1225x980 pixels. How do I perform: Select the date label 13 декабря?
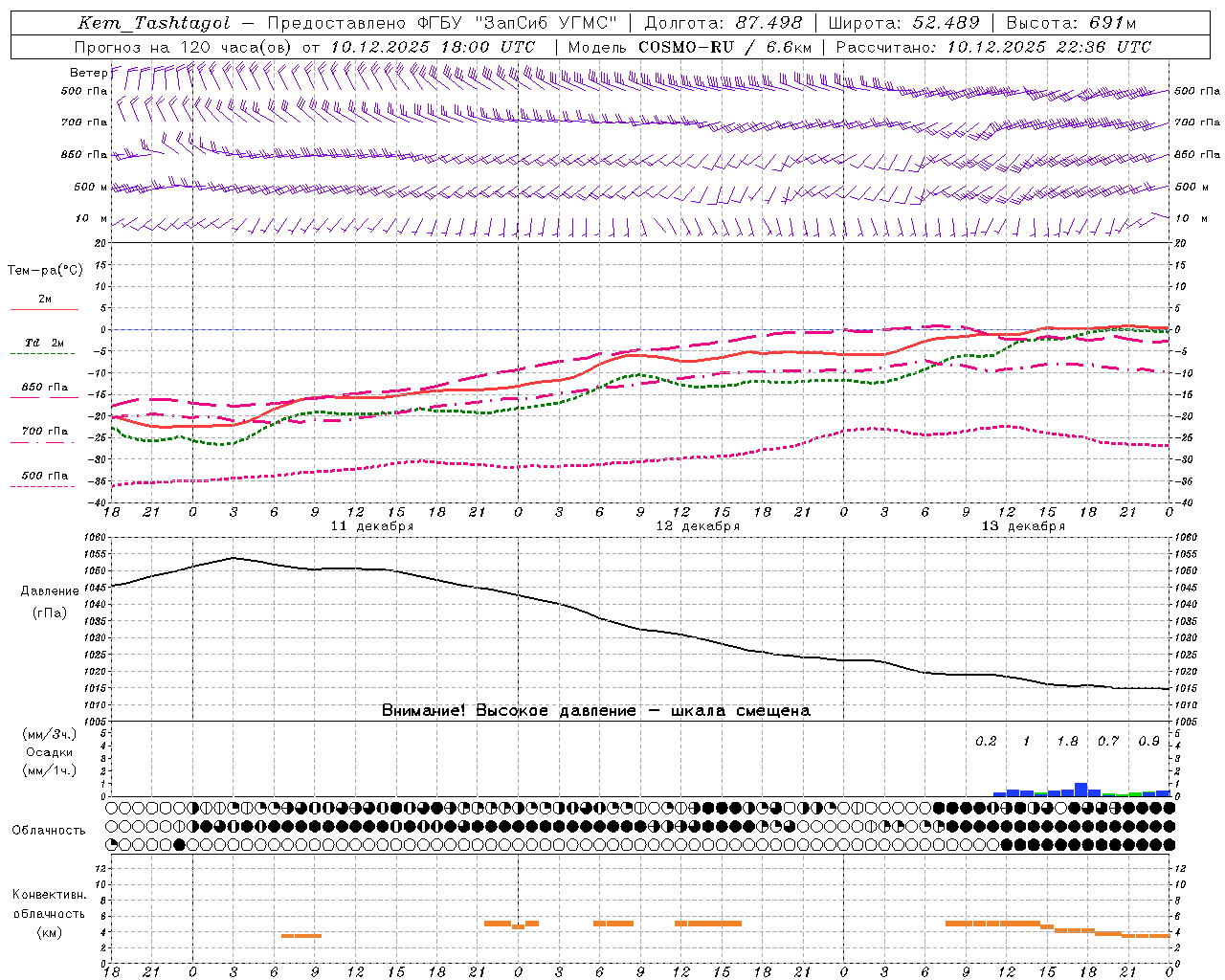[1023, 526]
